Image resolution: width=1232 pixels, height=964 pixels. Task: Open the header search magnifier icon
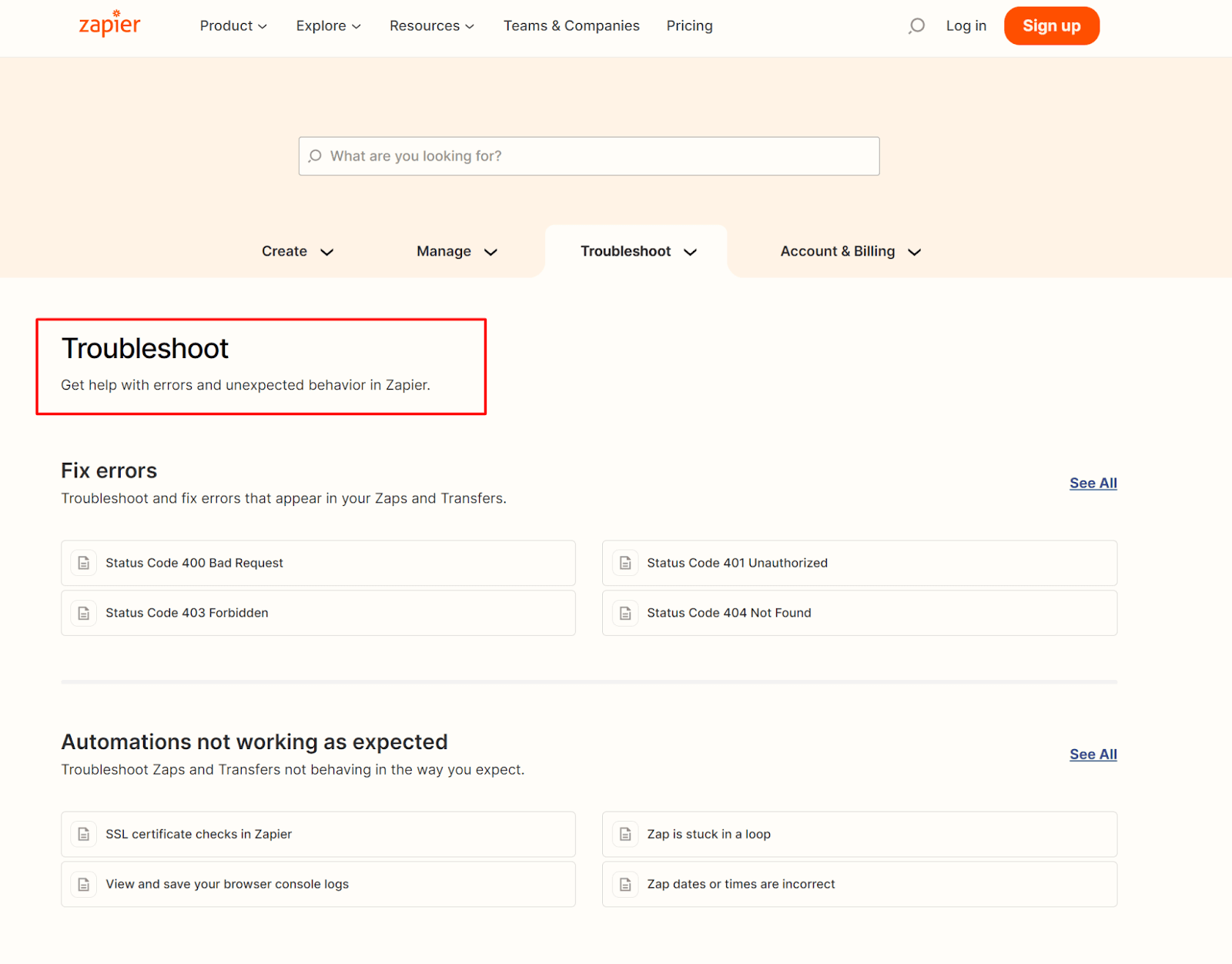(x=916, y=26)
